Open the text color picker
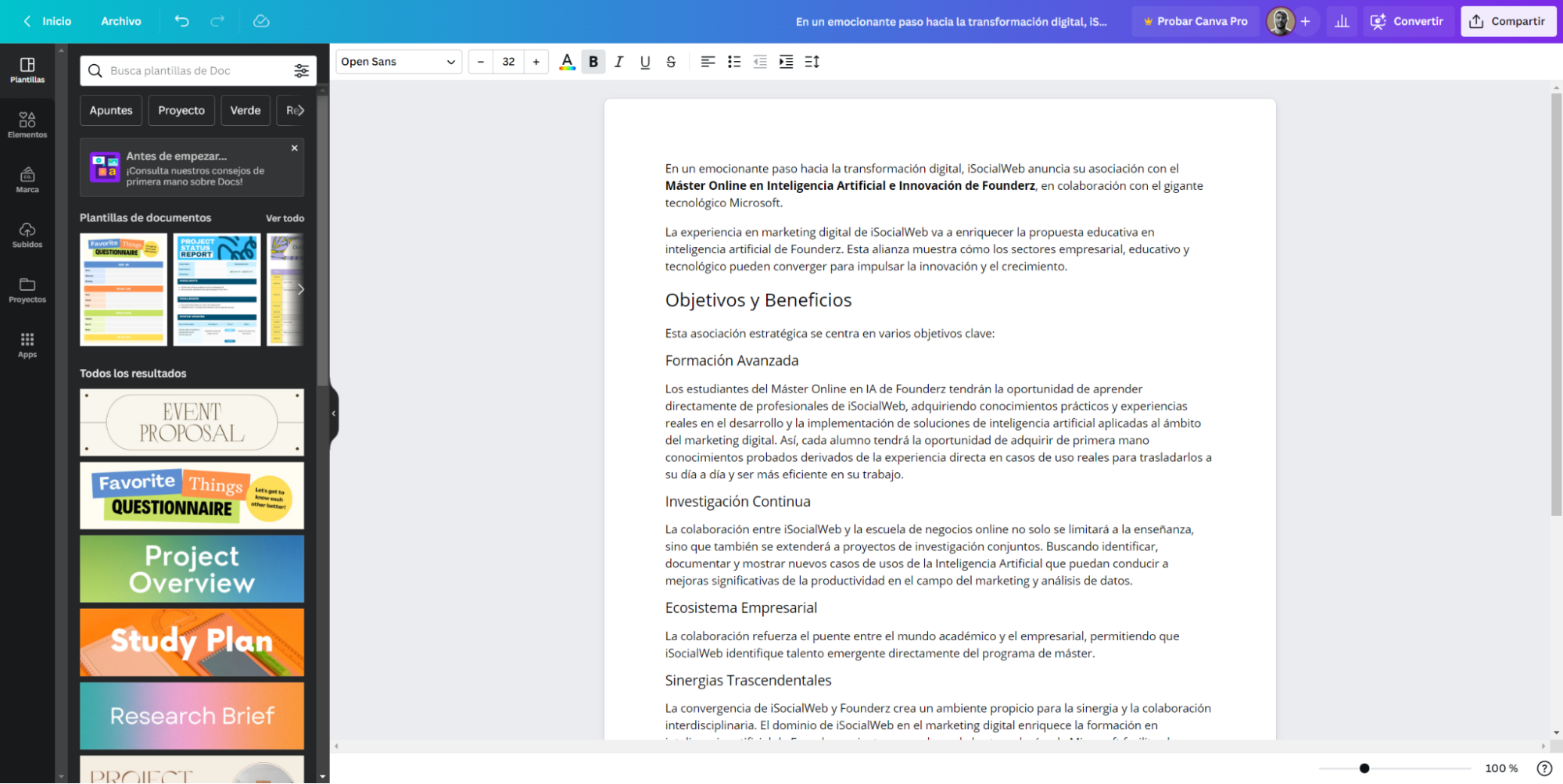This screenshot has width=1563, height=784. click(x=567, y=62)
